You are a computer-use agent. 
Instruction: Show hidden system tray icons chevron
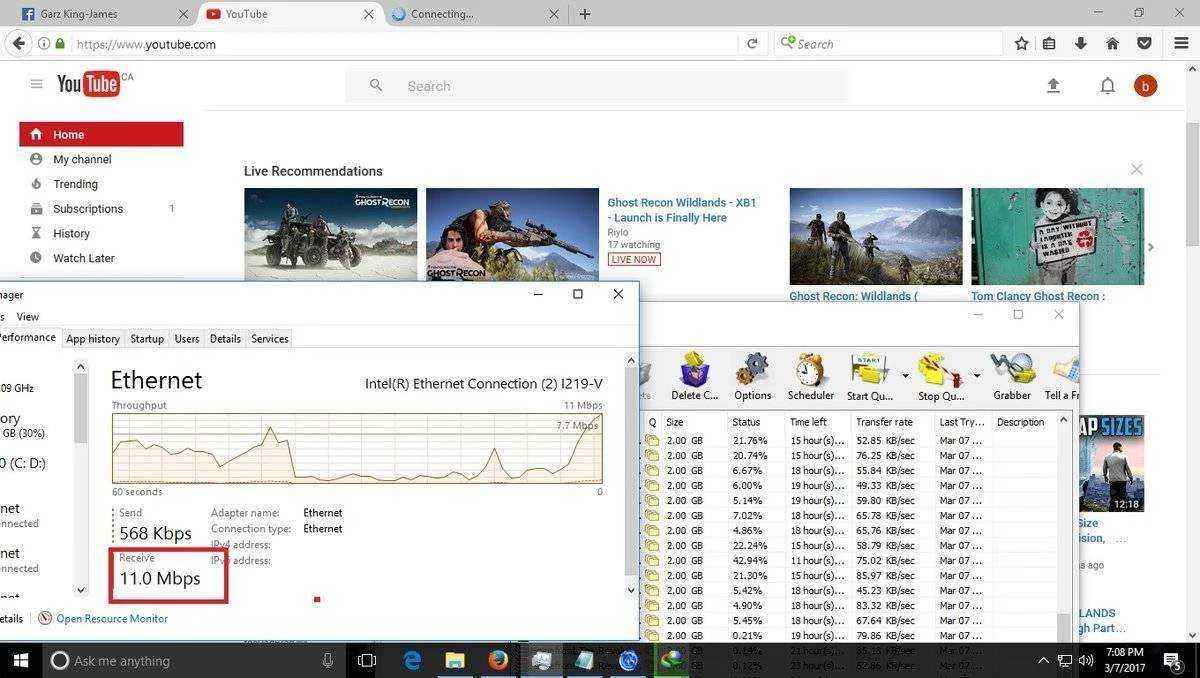coord(1043,660)
